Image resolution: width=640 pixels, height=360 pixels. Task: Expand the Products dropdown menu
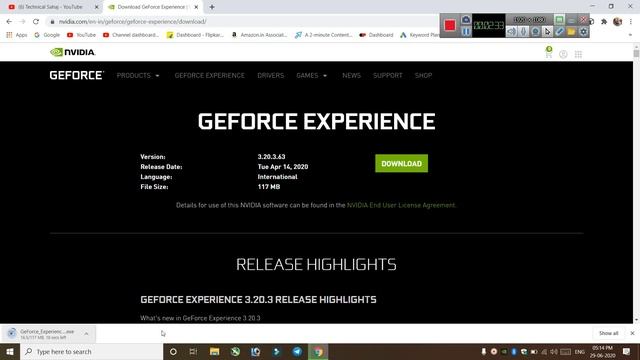[138, 76]
